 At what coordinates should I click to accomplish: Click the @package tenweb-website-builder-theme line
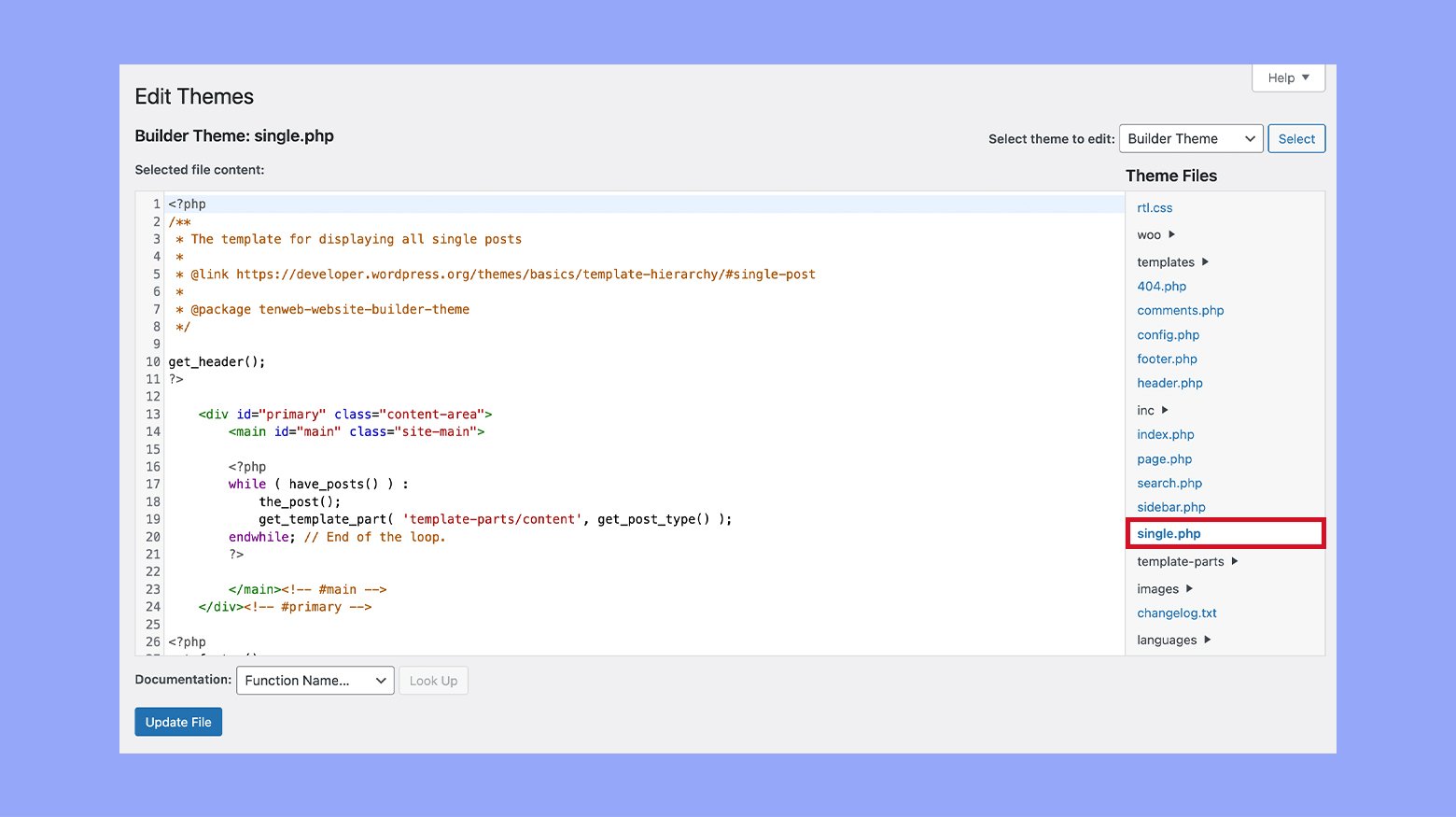[x=323, y=310]
